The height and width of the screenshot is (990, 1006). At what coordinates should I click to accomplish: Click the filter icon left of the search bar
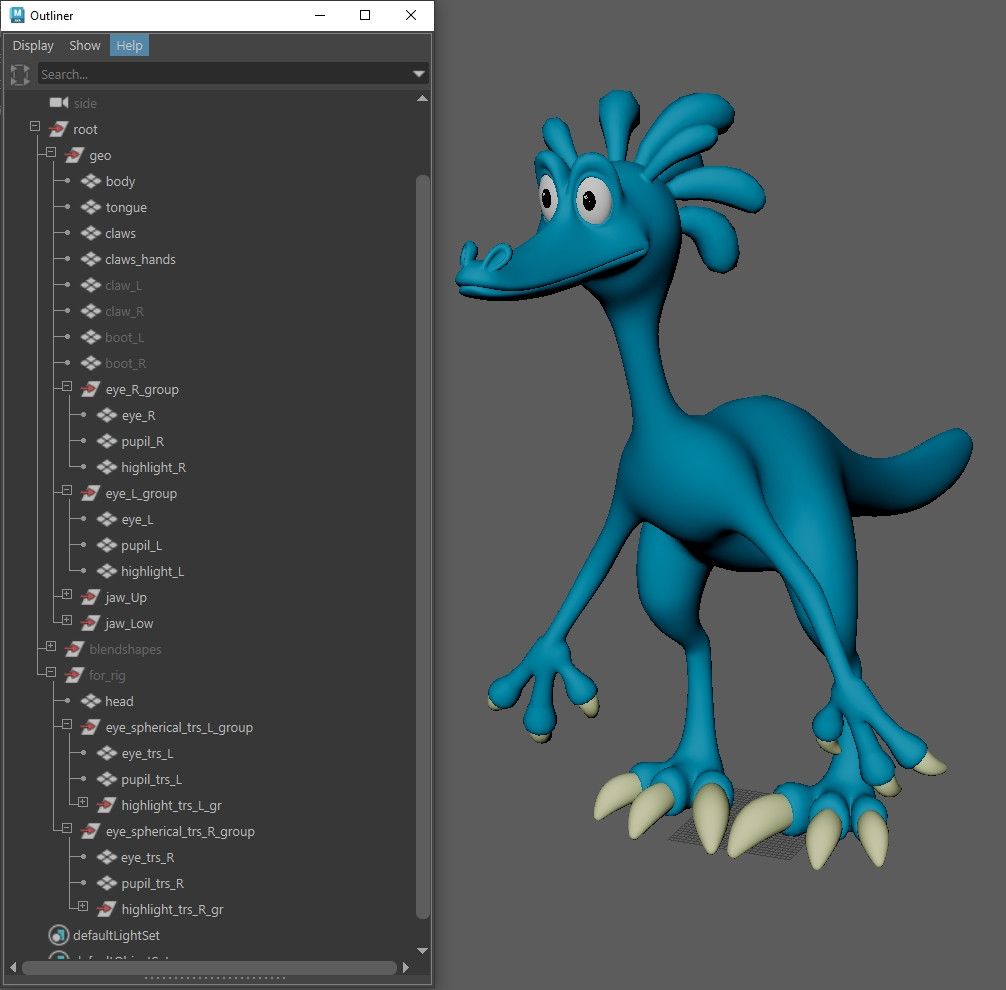pyautogui.click(x=19, y=74)
